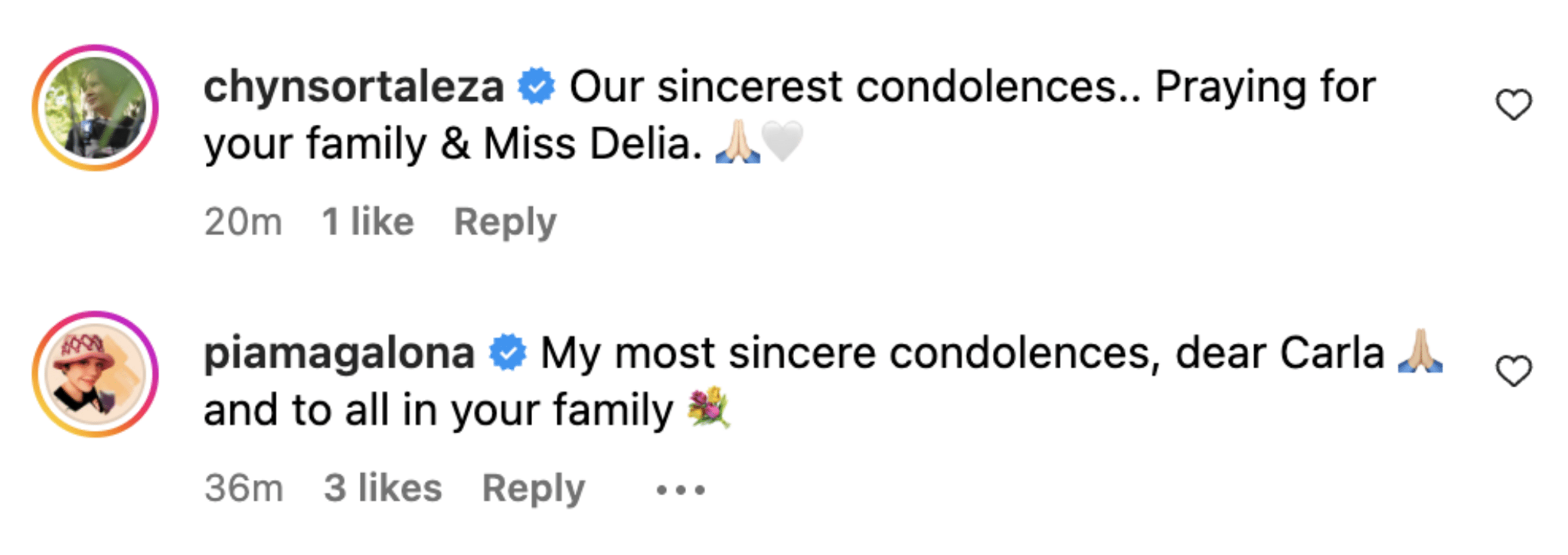Click the 36m timestamp
Screen dimensions: 1568x555
(x=243, y=488)
